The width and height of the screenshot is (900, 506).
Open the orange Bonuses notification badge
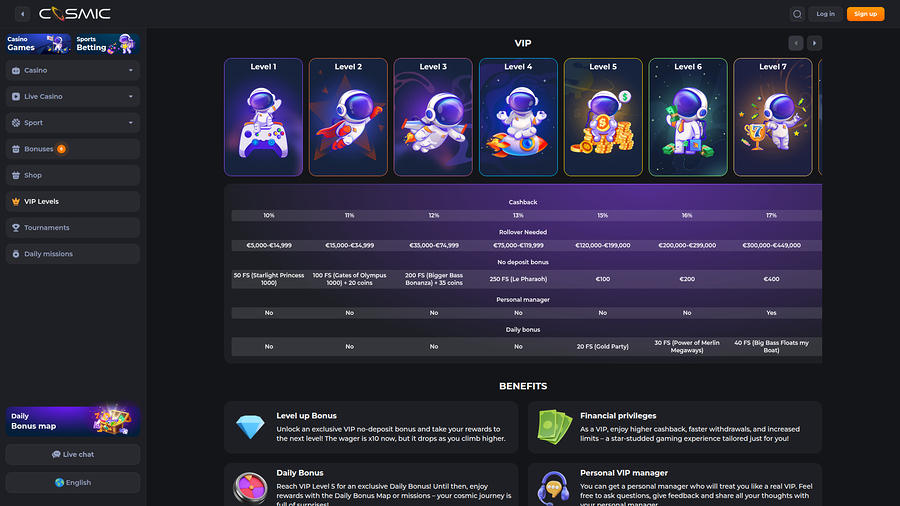[x=61, y=149]
